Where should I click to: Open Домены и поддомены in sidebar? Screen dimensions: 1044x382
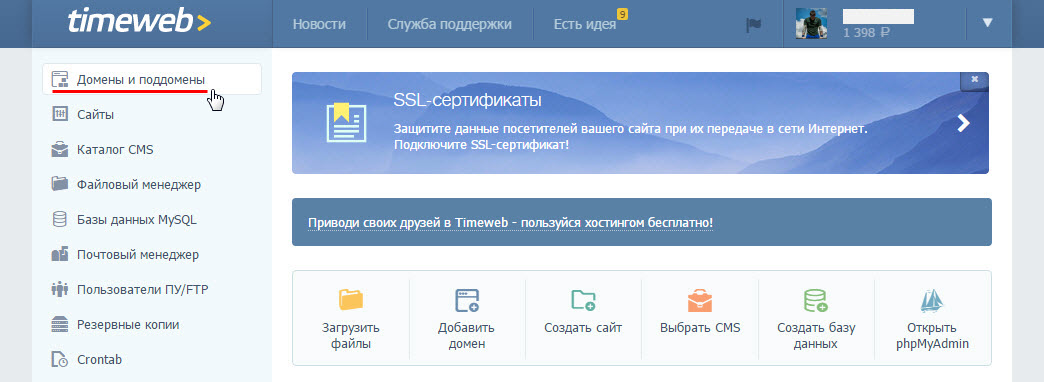click(152, 79)
